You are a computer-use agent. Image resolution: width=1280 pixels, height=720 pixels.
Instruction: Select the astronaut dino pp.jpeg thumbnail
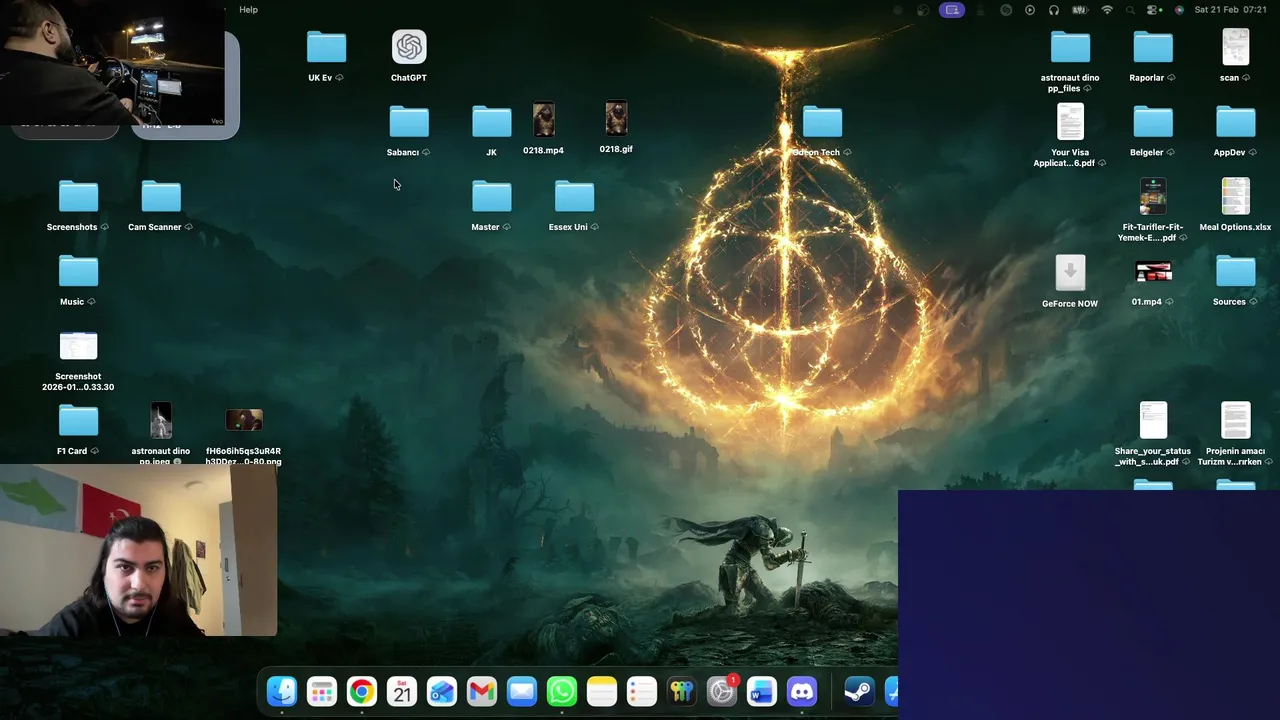161,421
